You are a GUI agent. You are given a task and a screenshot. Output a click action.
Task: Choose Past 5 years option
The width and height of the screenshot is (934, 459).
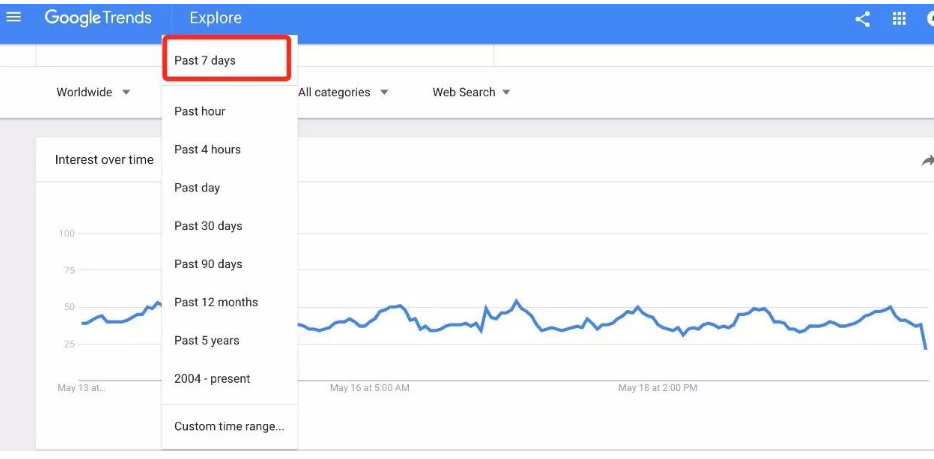pos(207,340)
